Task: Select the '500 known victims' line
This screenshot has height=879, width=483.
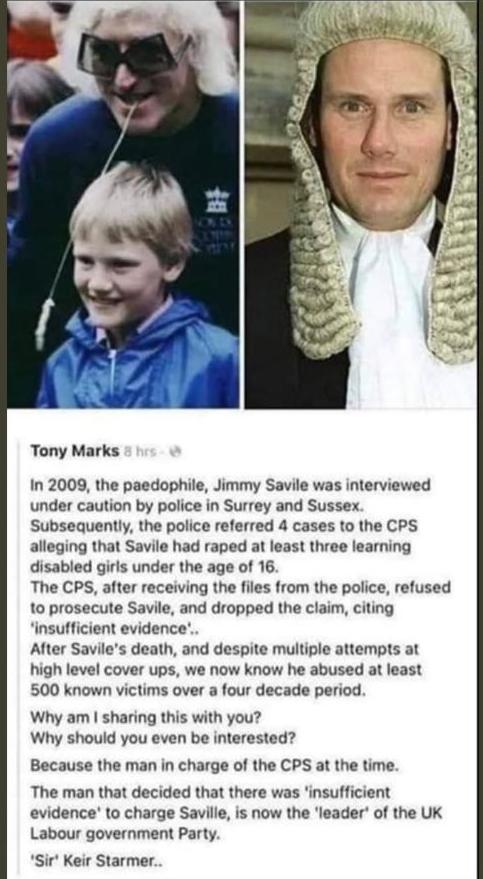Action: click(198, 690)
